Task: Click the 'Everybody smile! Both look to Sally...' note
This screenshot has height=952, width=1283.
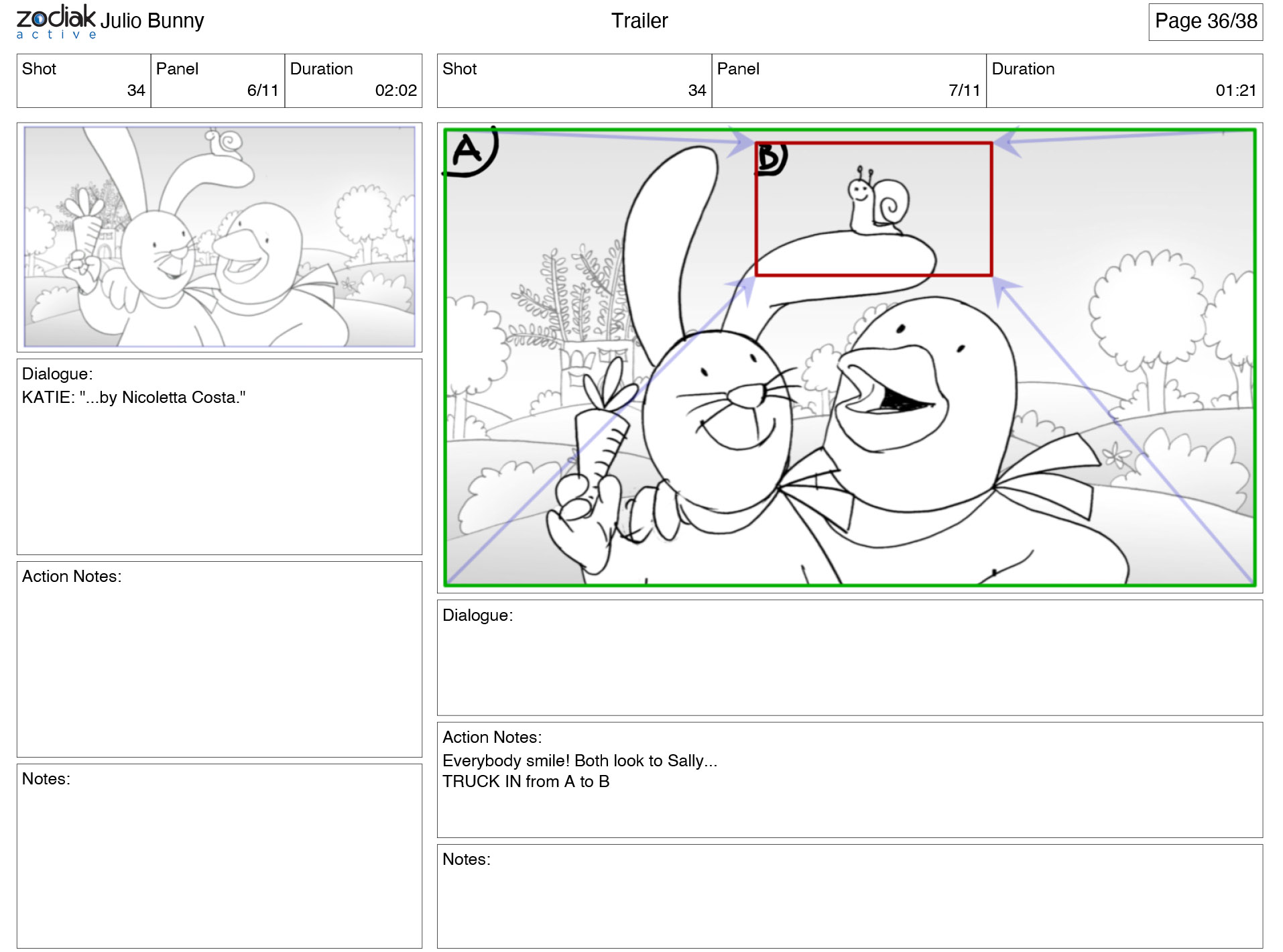Action: point(580,761)
